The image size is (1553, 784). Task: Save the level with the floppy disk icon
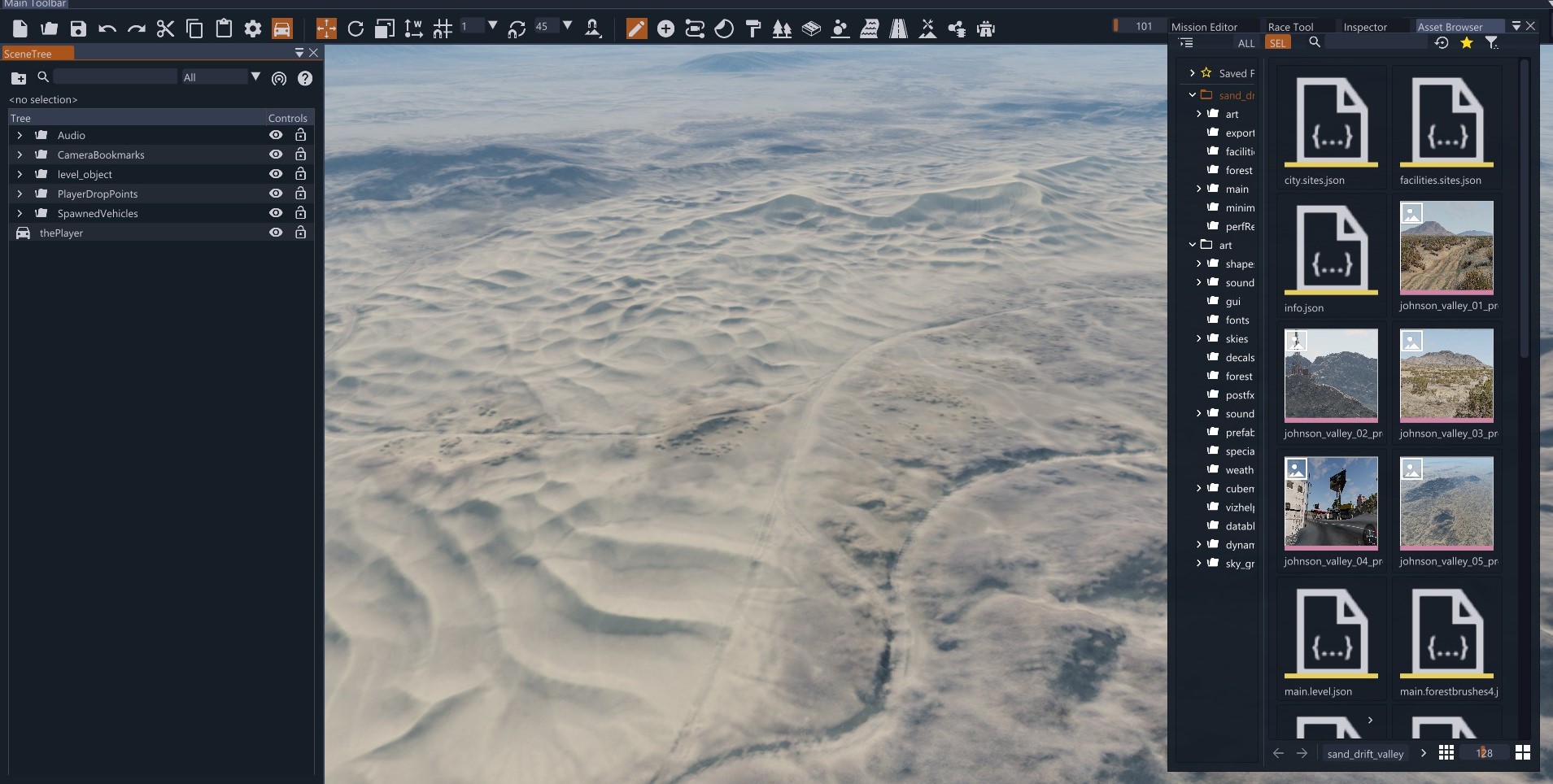tap(78, 29)
